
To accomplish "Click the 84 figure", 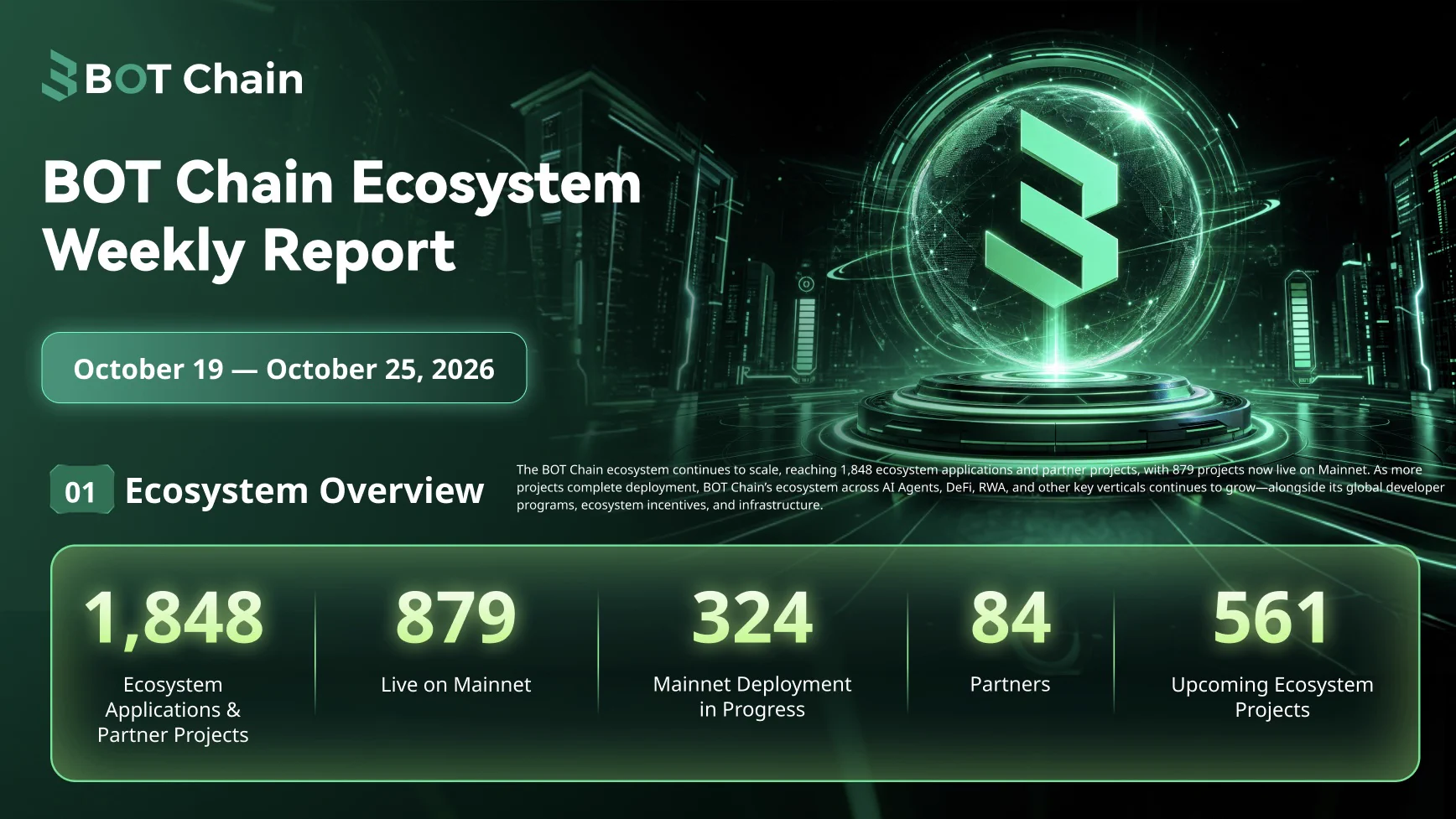I will (x=1011, y=618).
